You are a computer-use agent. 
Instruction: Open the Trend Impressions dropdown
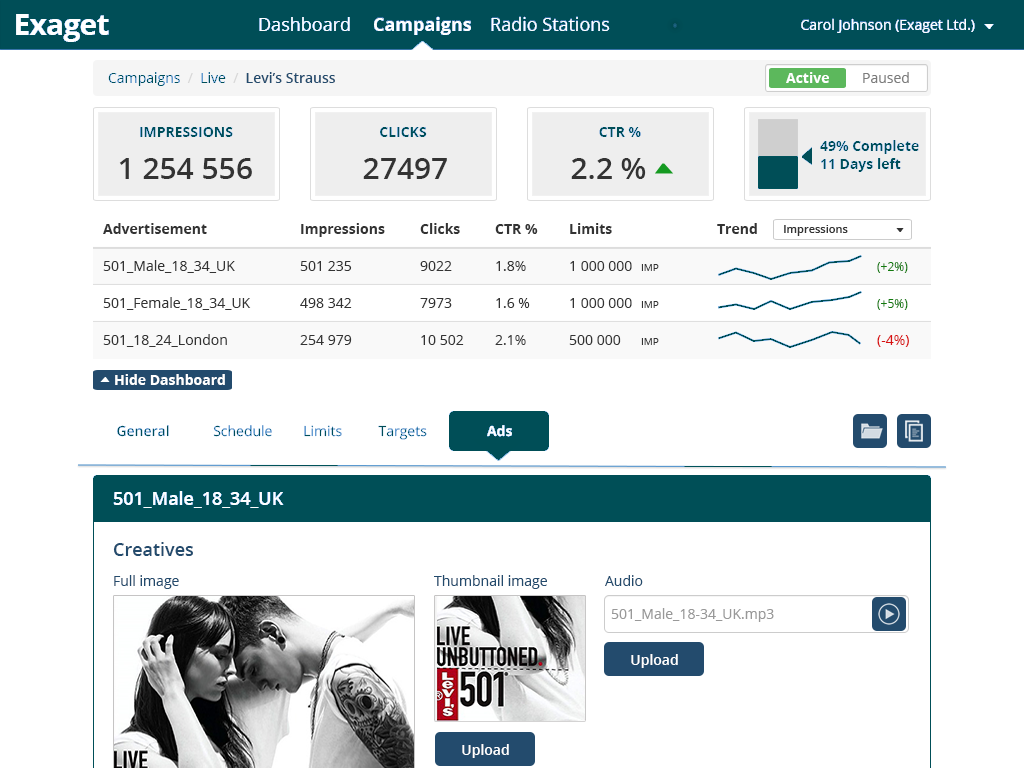(x=841, y=229)
